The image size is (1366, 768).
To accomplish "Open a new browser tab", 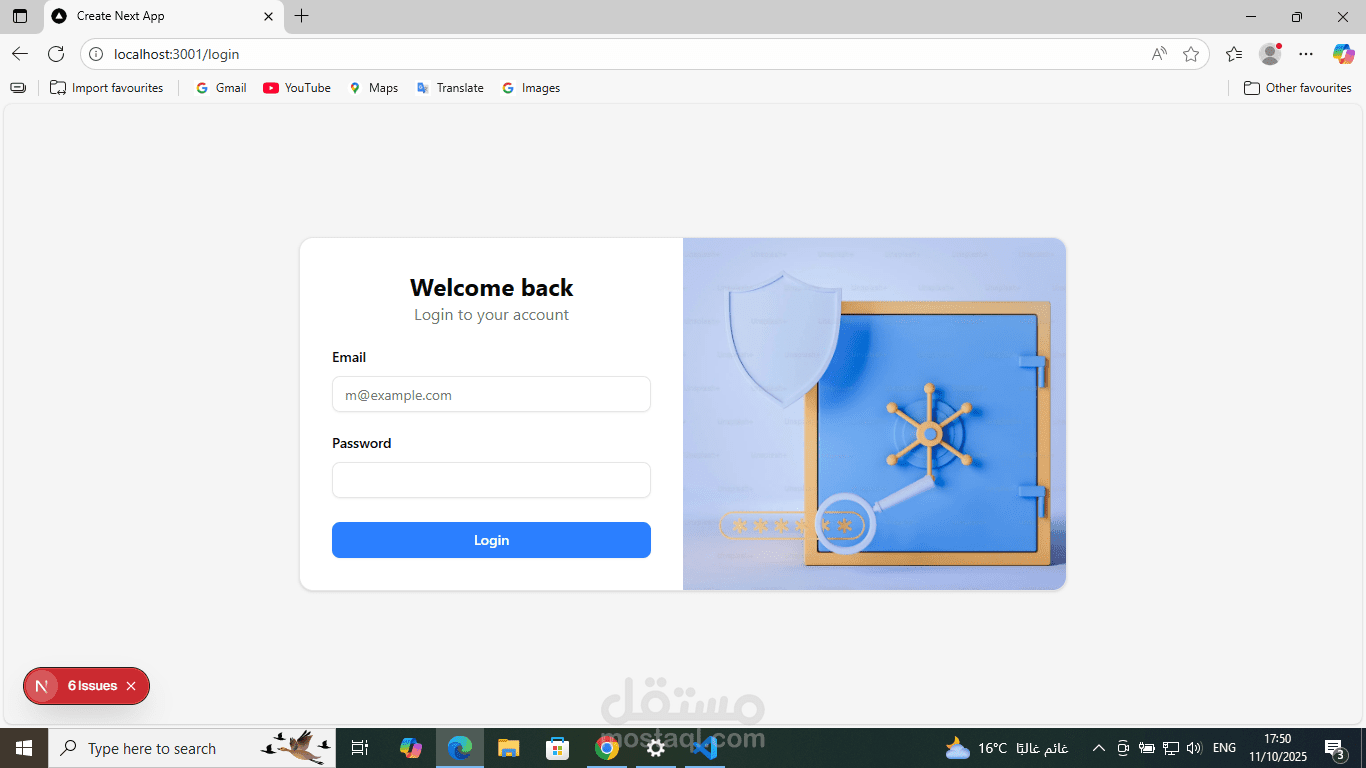I will [301, 16].
